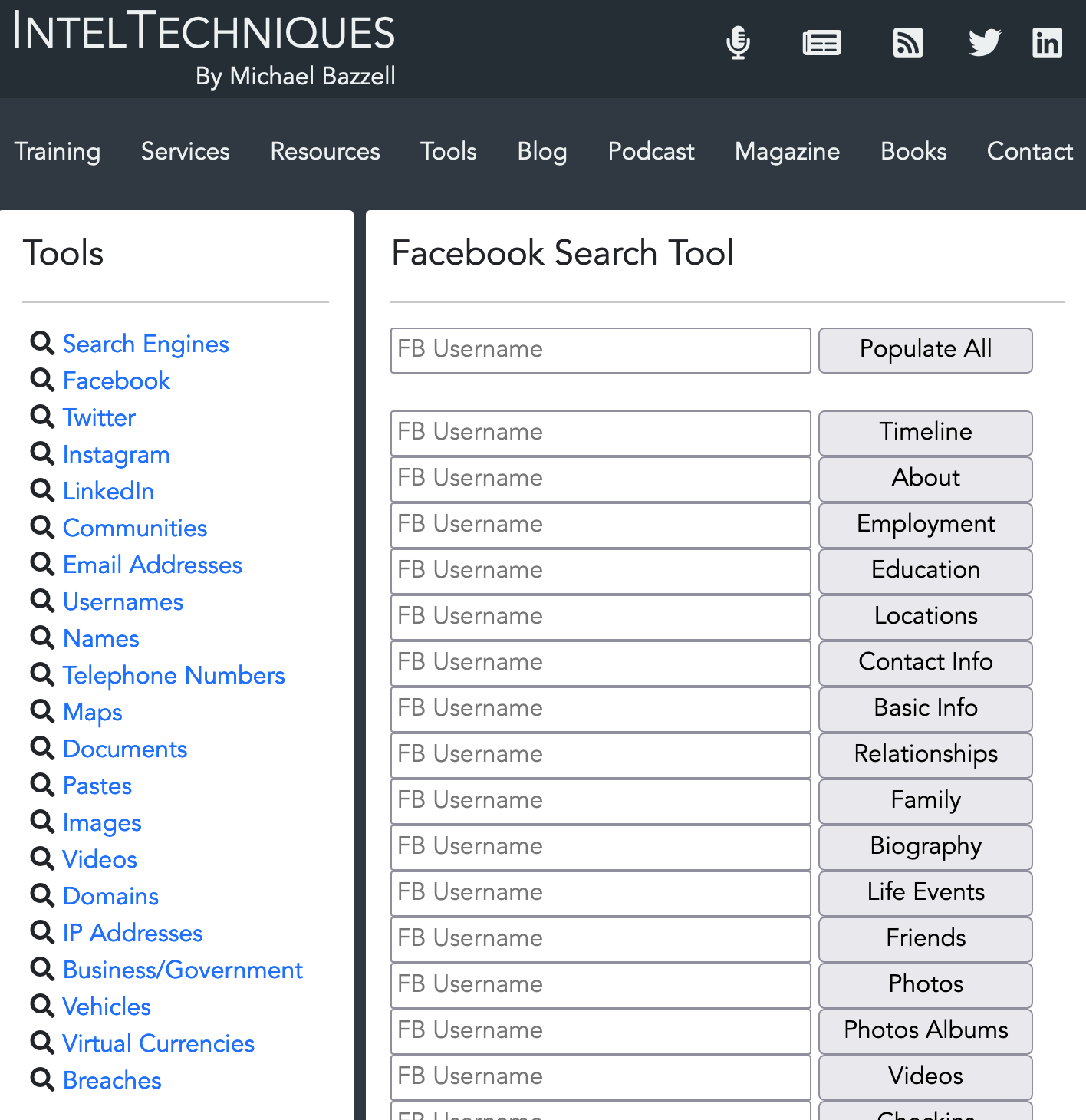Open the newsletter icon in header

821,43
